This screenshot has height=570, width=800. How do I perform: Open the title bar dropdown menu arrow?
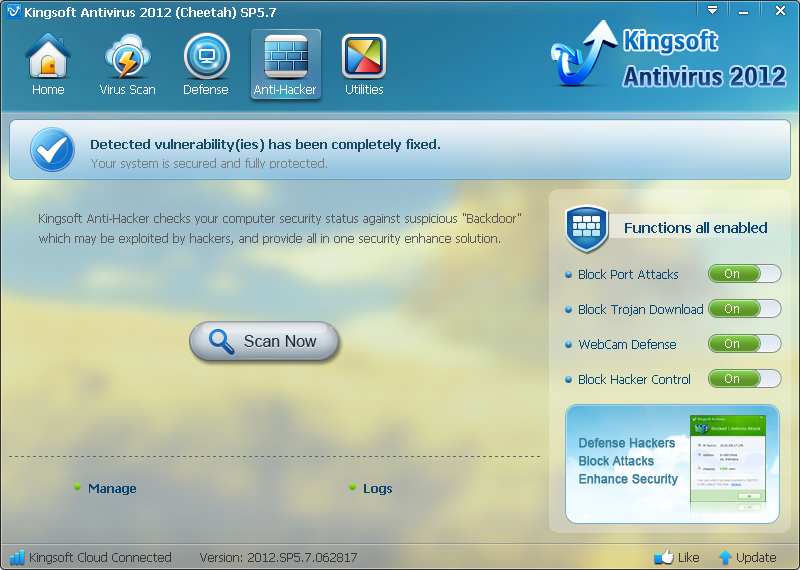tap(713, 10)
